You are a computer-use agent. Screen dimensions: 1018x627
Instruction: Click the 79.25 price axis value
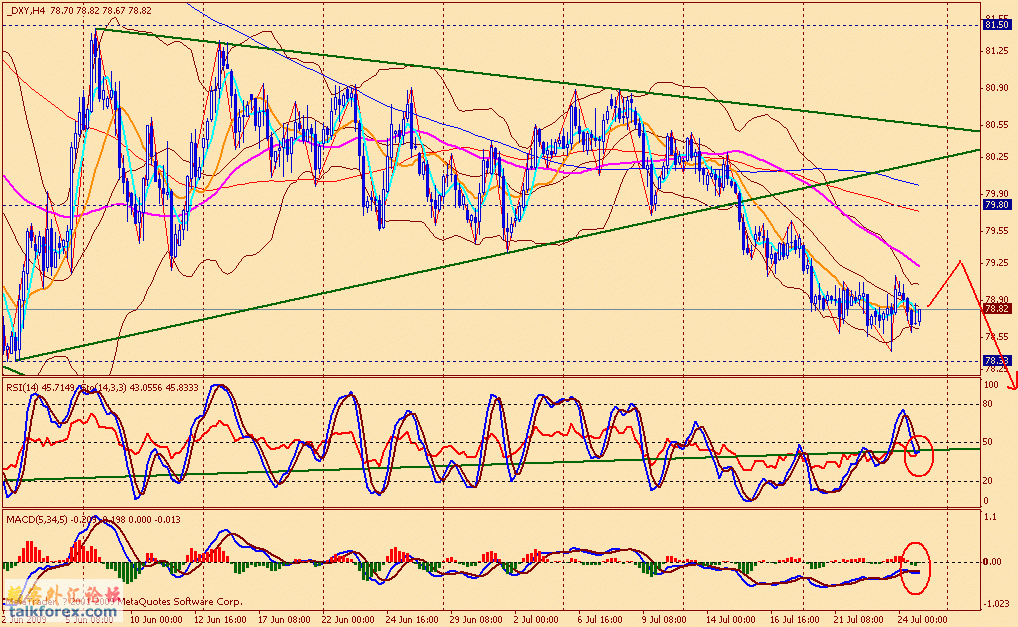point(997,263)
